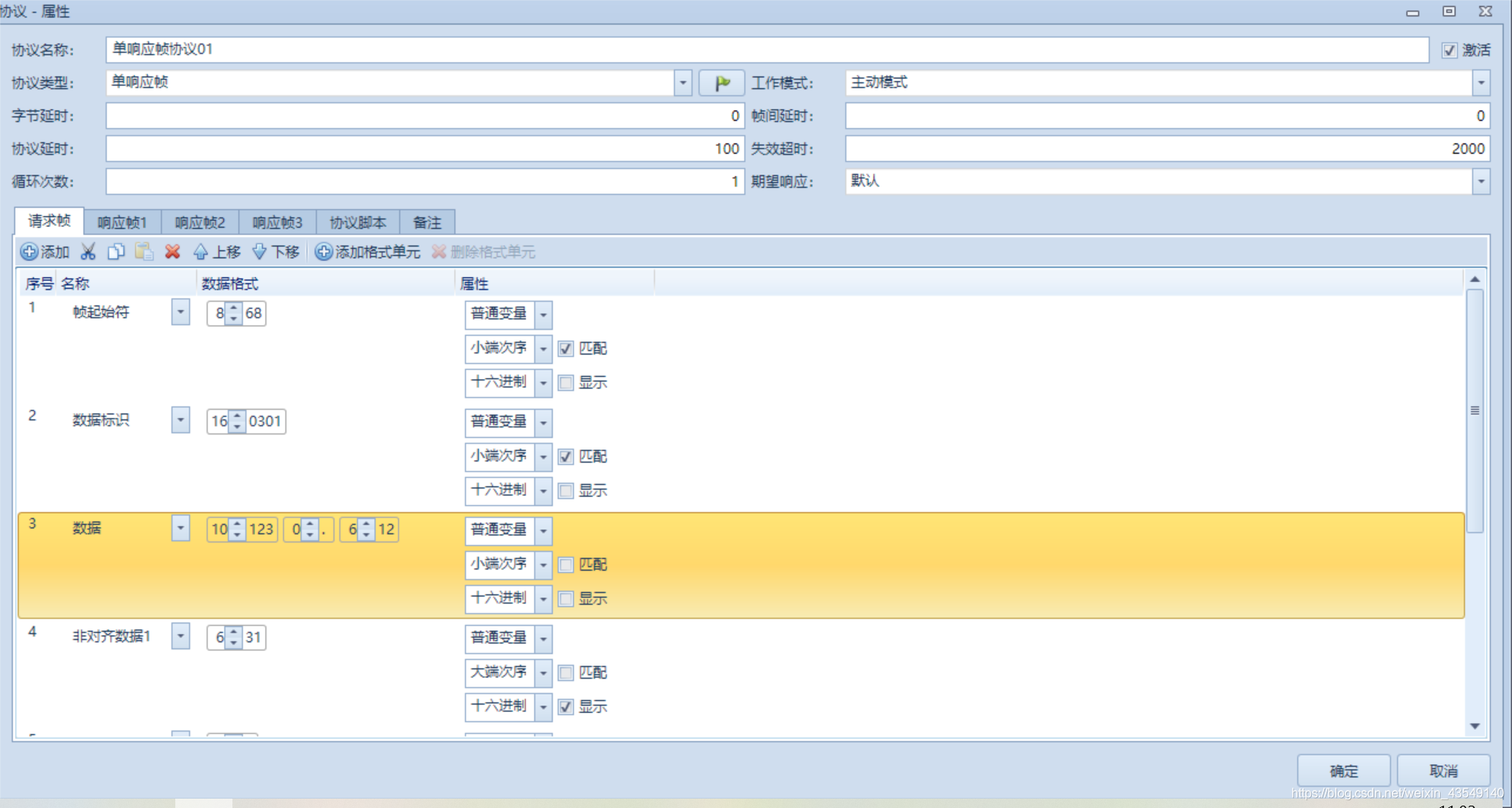Open 普通变量 dropdown in row 4

tap(543, 639)
